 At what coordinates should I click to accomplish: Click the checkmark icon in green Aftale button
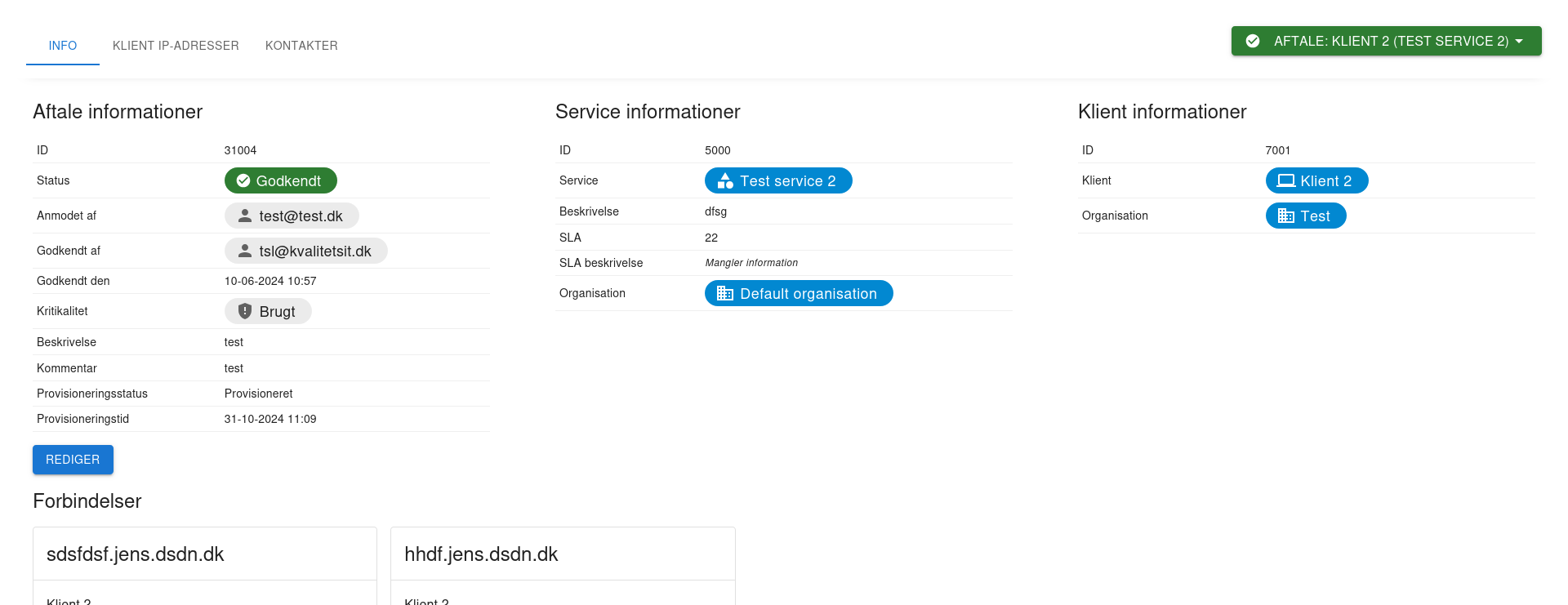tap(1253, 41)
